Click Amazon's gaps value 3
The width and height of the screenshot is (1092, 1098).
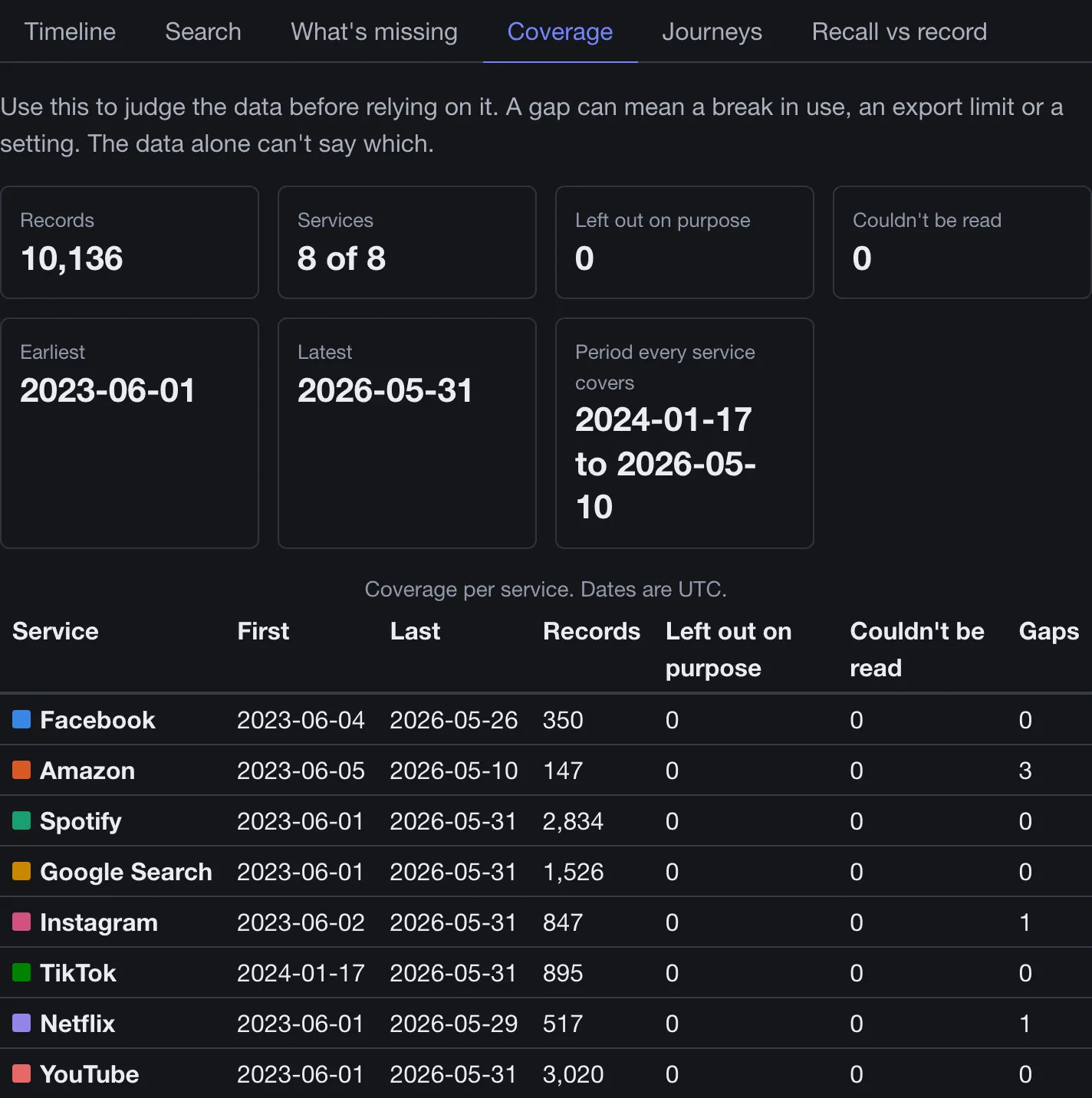point(1025,771)
